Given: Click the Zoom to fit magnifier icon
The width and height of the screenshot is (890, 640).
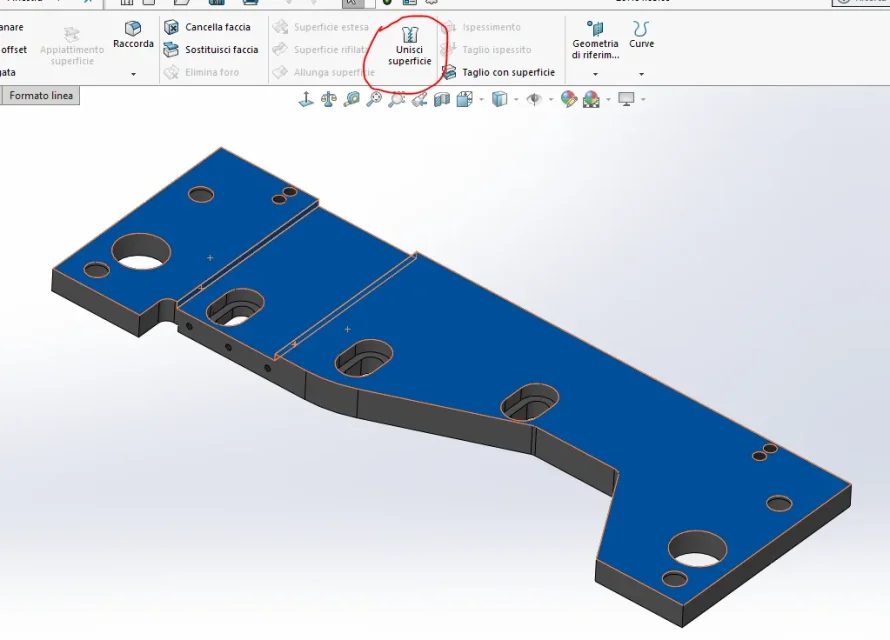Looking at the screenshot, I should coord(374,99).
